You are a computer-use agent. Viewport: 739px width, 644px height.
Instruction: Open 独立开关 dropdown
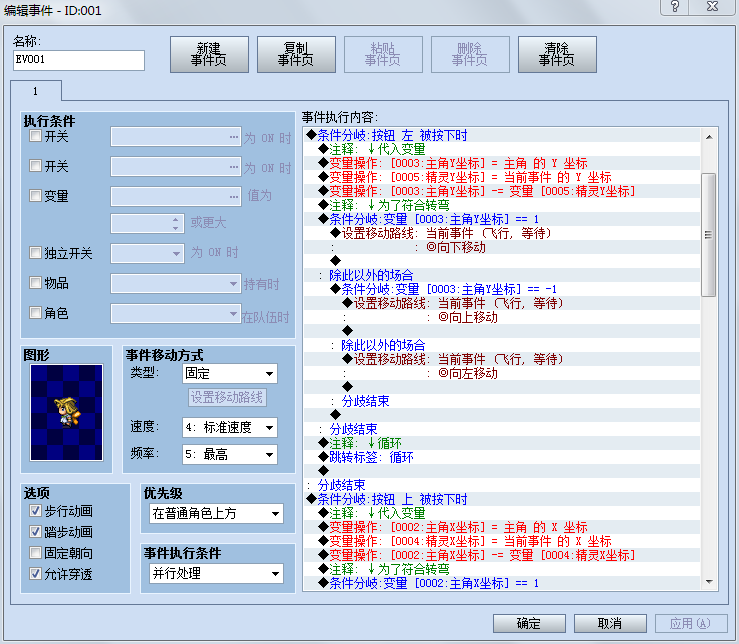(147, 254)
